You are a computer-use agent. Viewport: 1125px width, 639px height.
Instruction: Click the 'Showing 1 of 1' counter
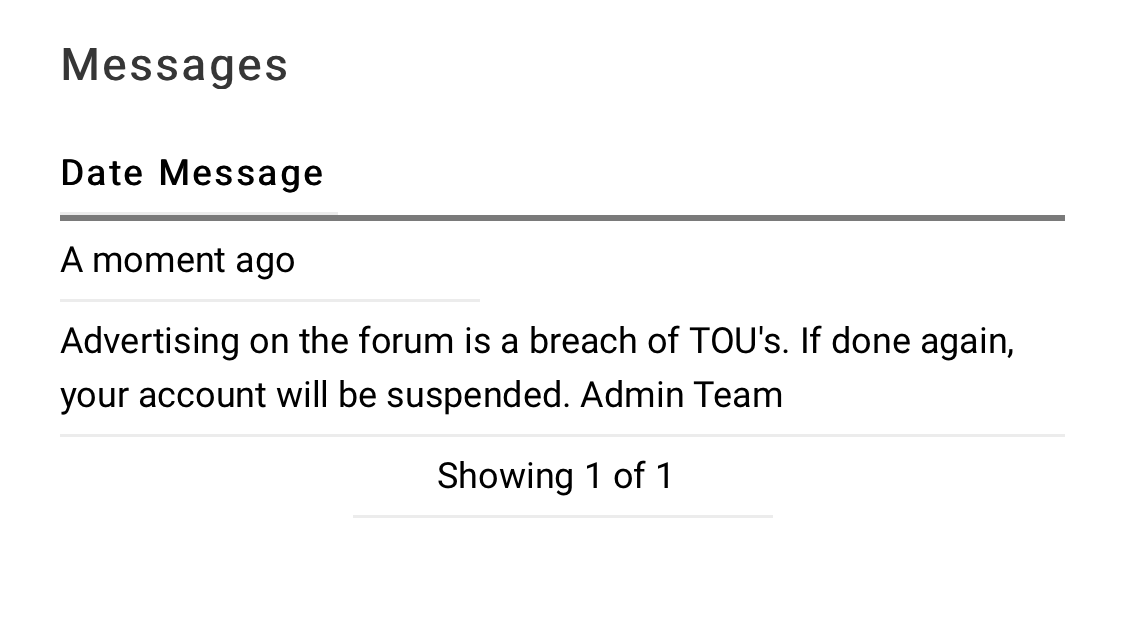coord(555,476)
